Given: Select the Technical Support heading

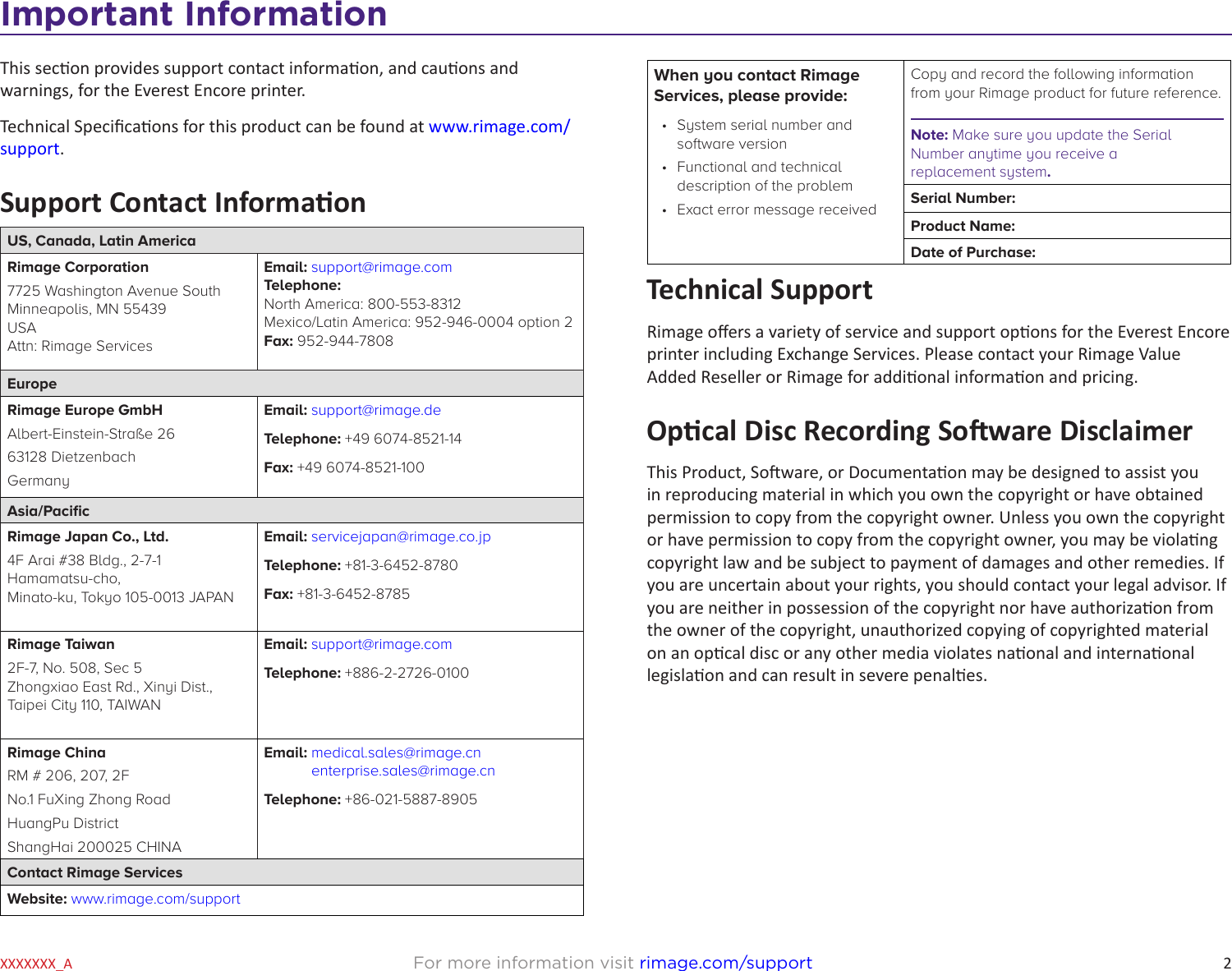Looking at the screenshot, I should coord(760,290).
